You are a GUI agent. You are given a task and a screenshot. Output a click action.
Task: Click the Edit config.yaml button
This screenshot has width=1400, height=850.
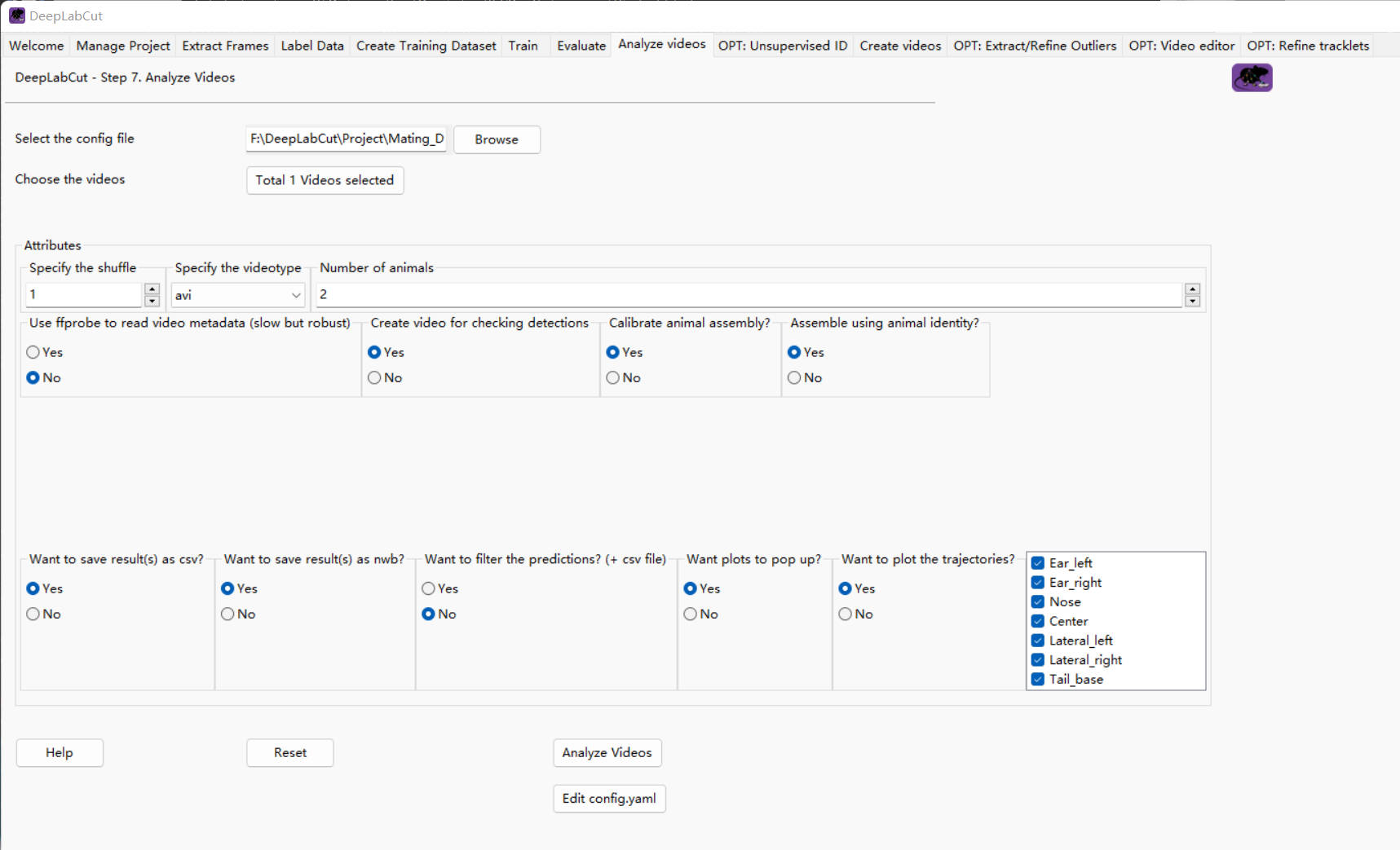coord(609,799)
